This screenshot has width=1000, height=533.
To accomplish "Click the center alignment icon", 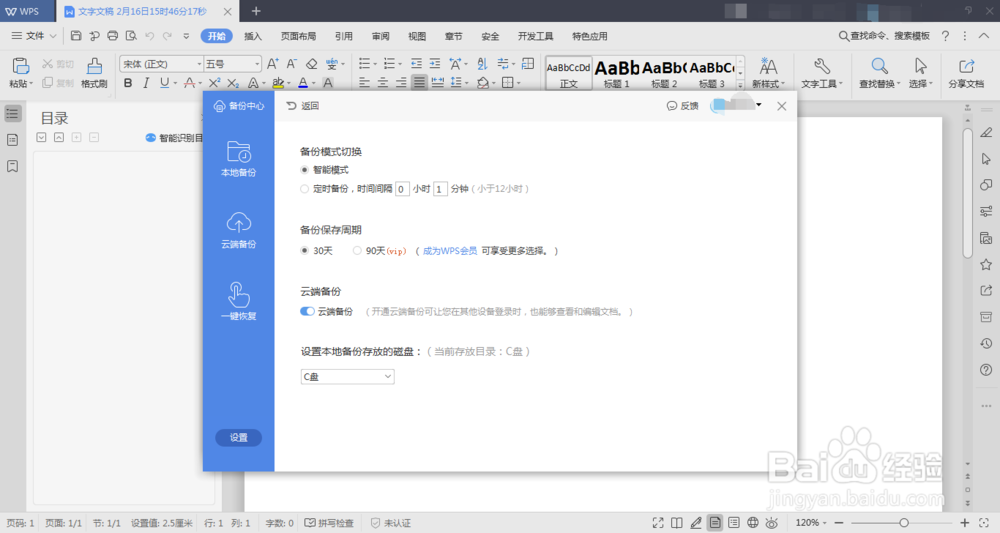I will tap(383, 83).
